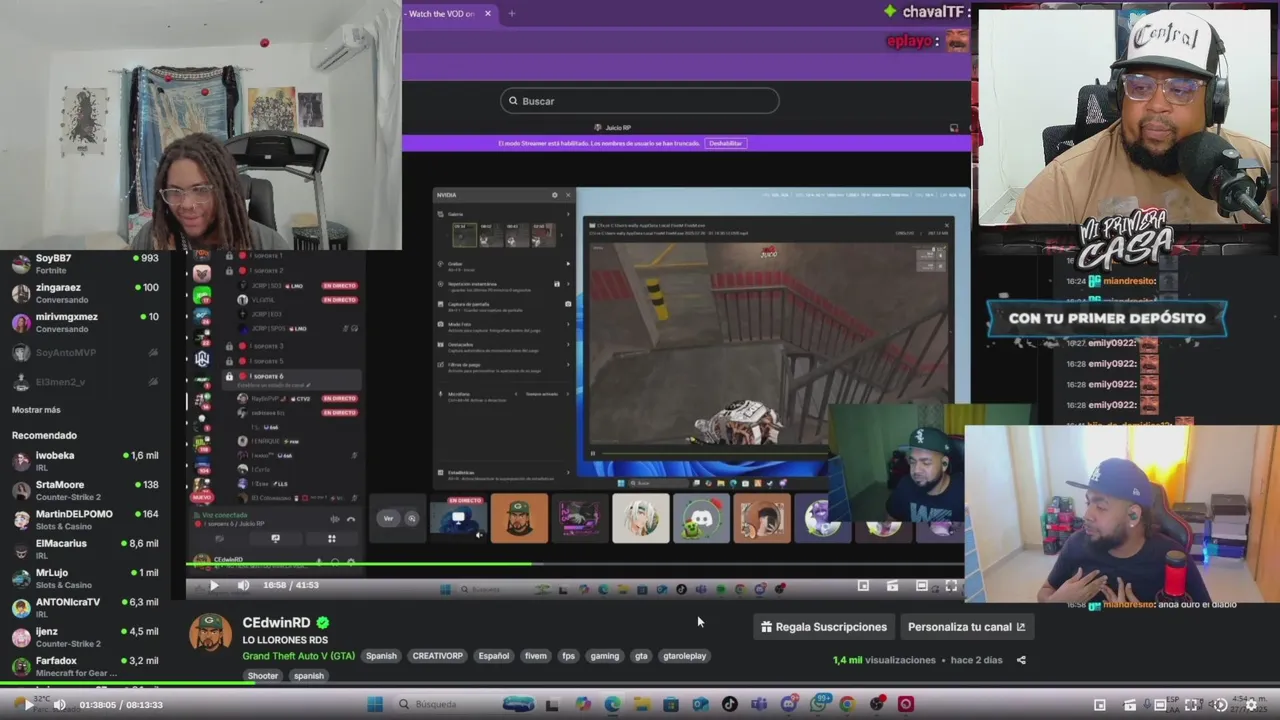Share screen in Discord voice panel
Viewport: 1280px width, 720px height.
coord(276,539)
